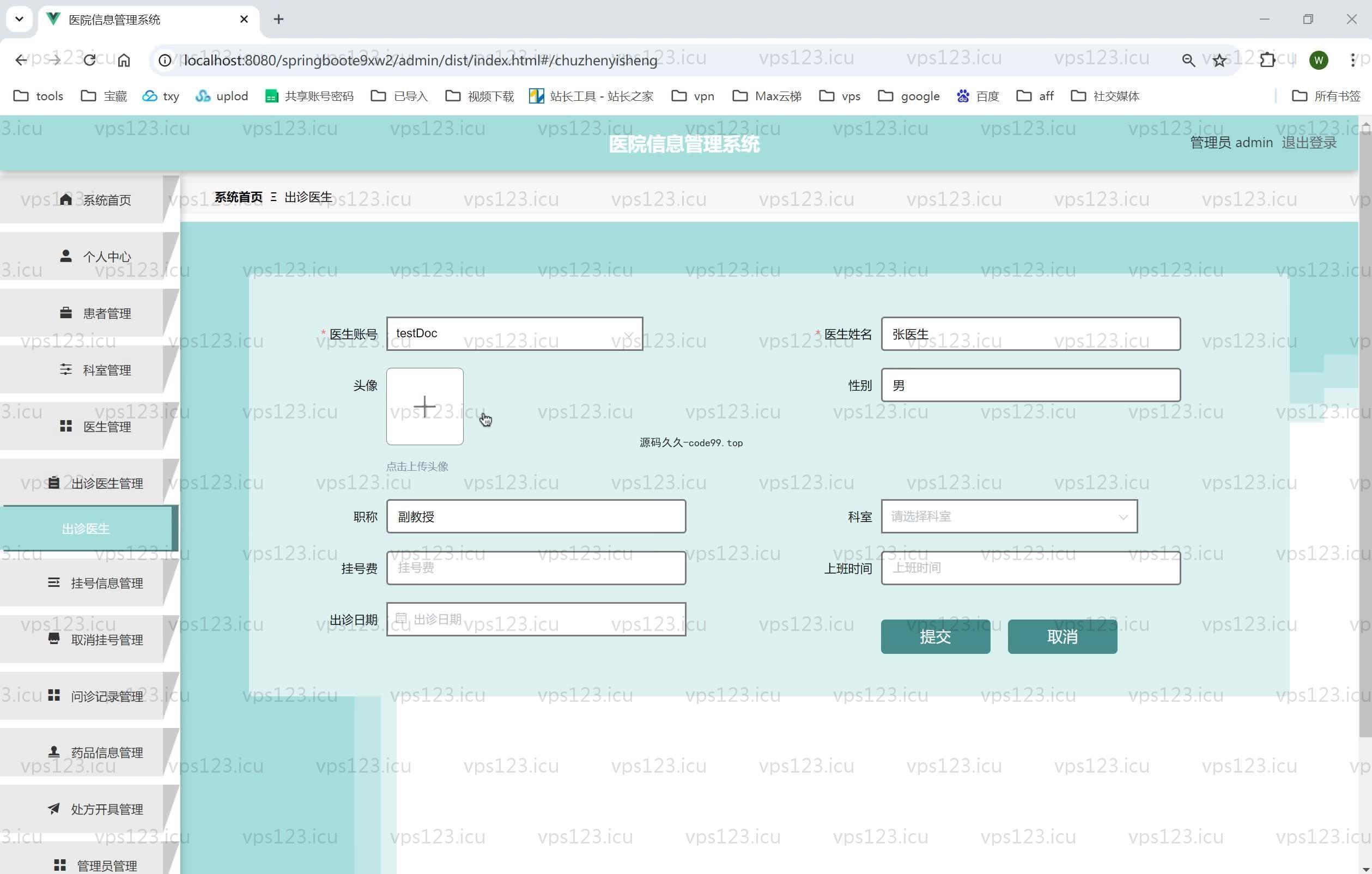The height and width of the screenshot is (874, 1372).
Task: Click the 提交 button
Action: (x=935, y=636)
